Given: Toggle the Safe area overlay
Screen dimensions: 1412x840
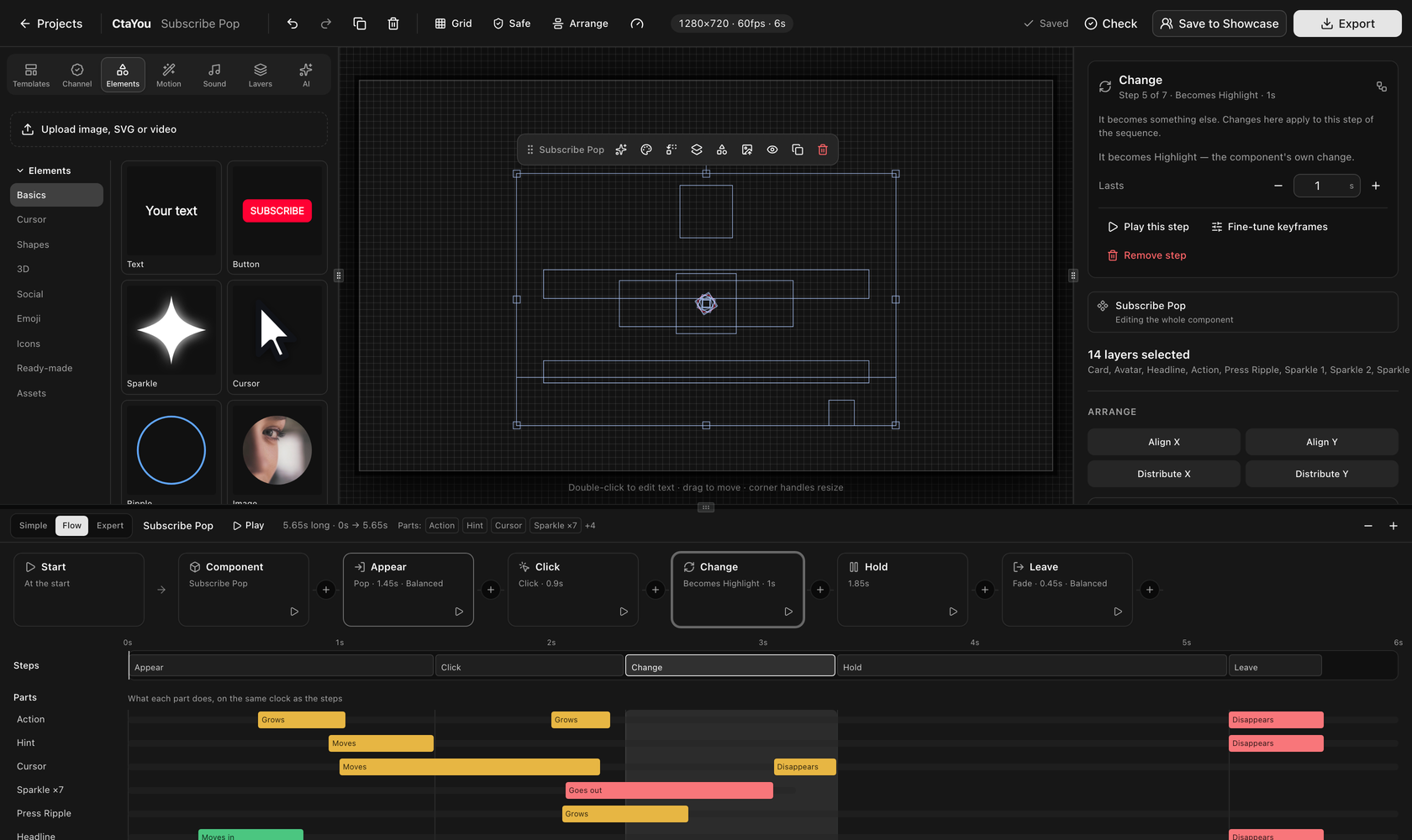Looking at the screenshot, I should pos(511,24).
